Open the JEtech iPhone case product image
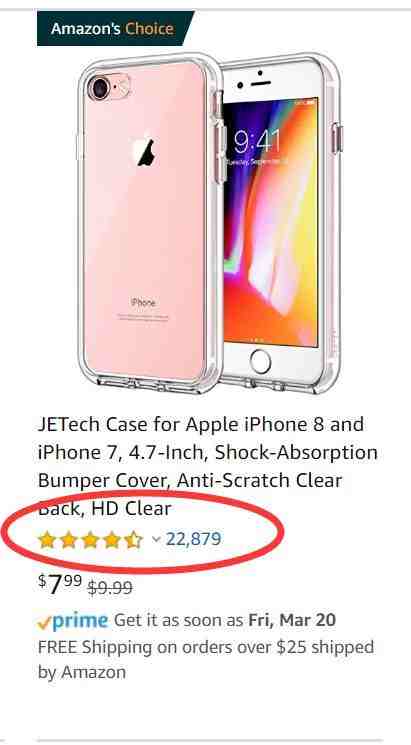The image size is (411, 745). coord(209,223)
